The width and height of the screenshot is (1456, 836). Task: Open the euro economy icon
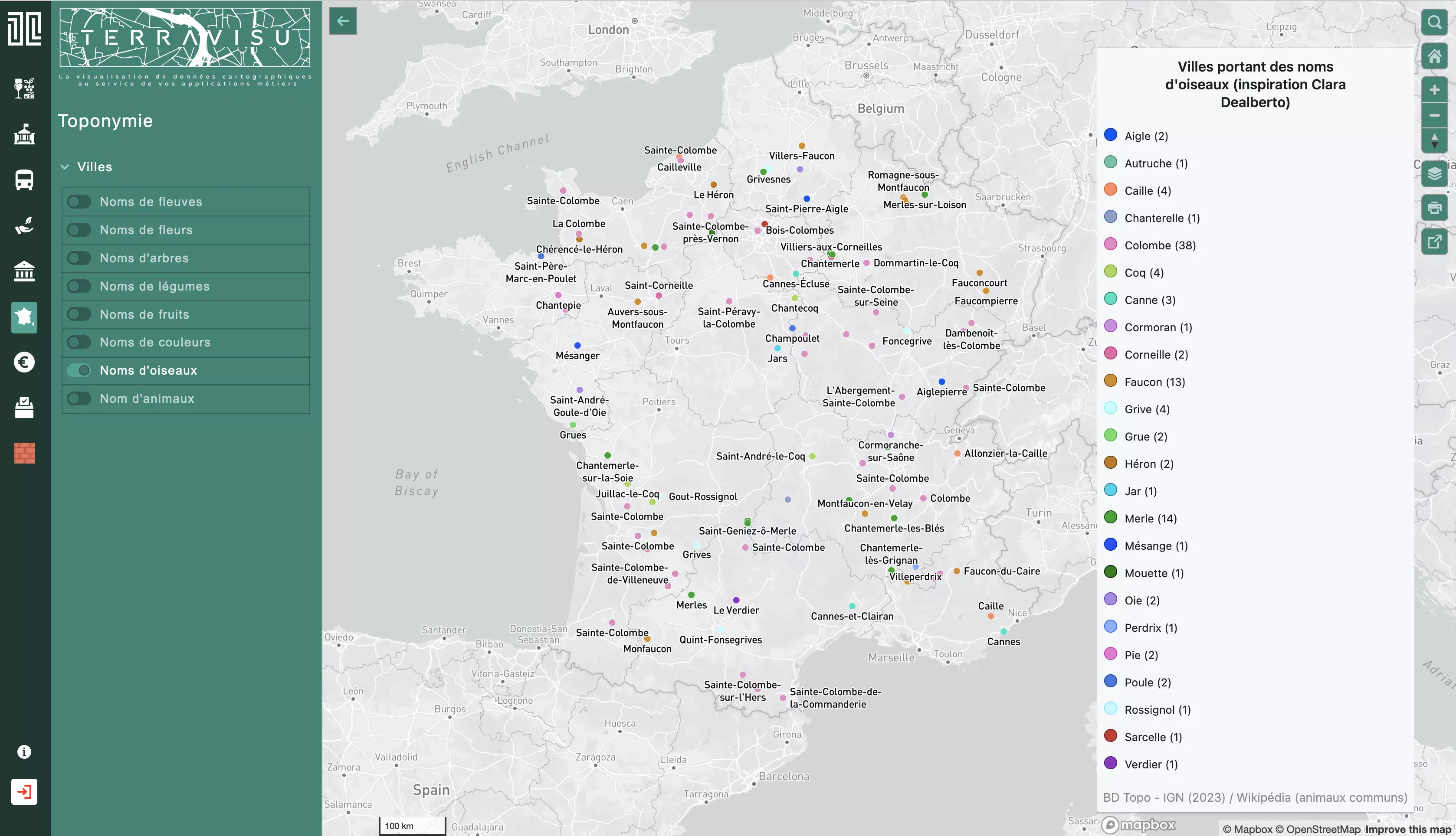pos(24,362)
